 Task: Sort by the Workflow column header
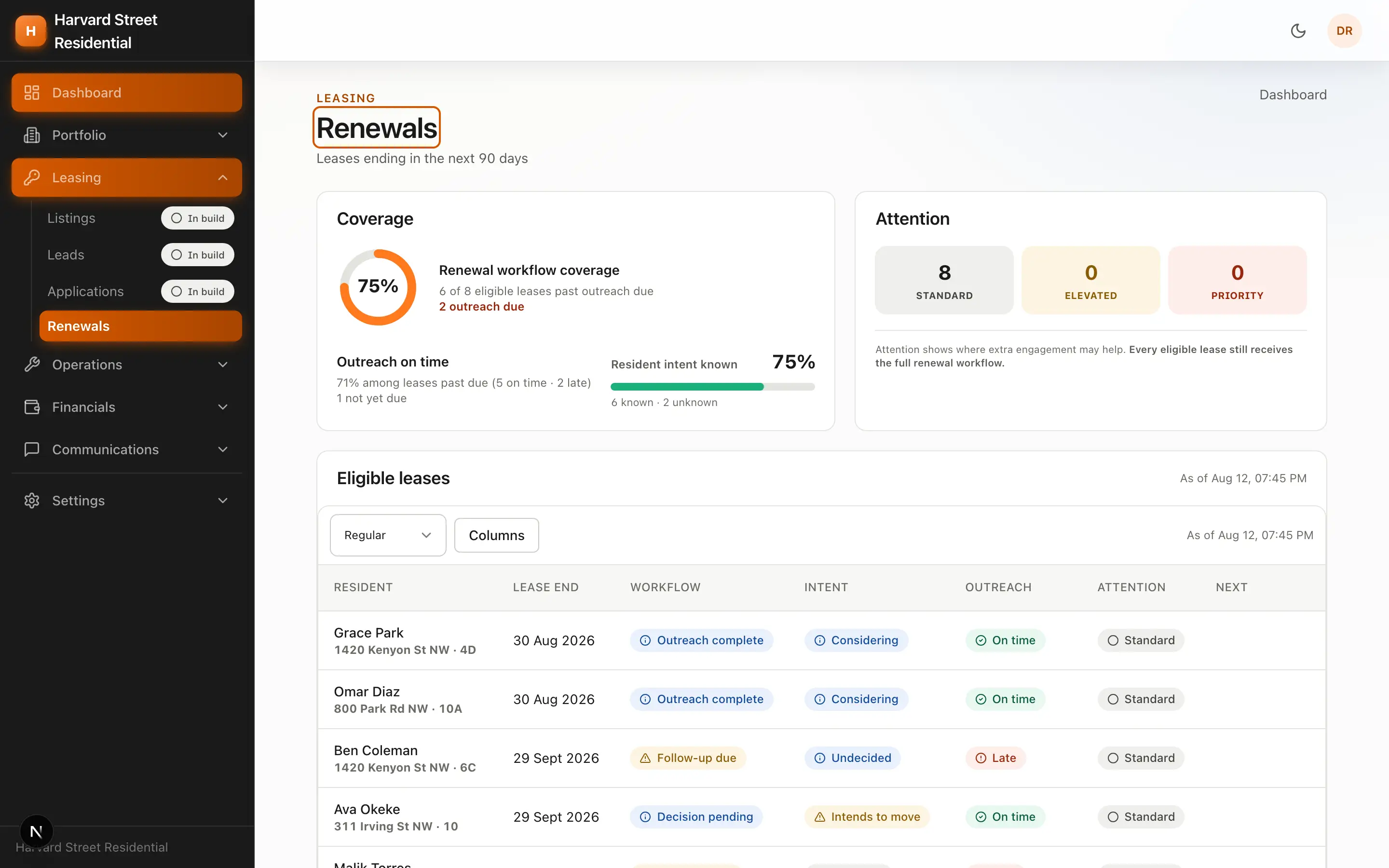(x=665, y=587)
